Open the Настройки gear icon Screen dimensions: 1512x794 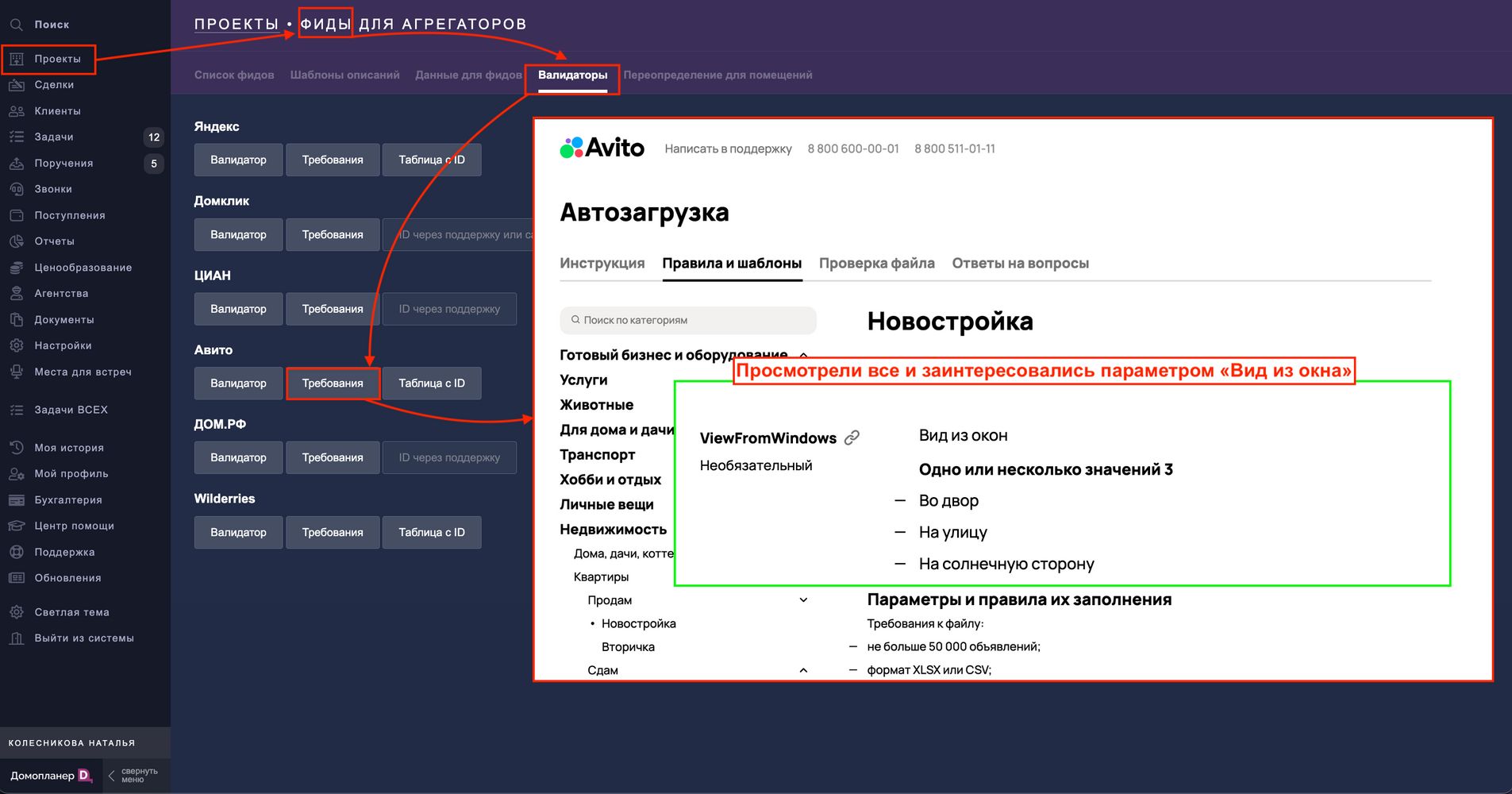point(17,345)
